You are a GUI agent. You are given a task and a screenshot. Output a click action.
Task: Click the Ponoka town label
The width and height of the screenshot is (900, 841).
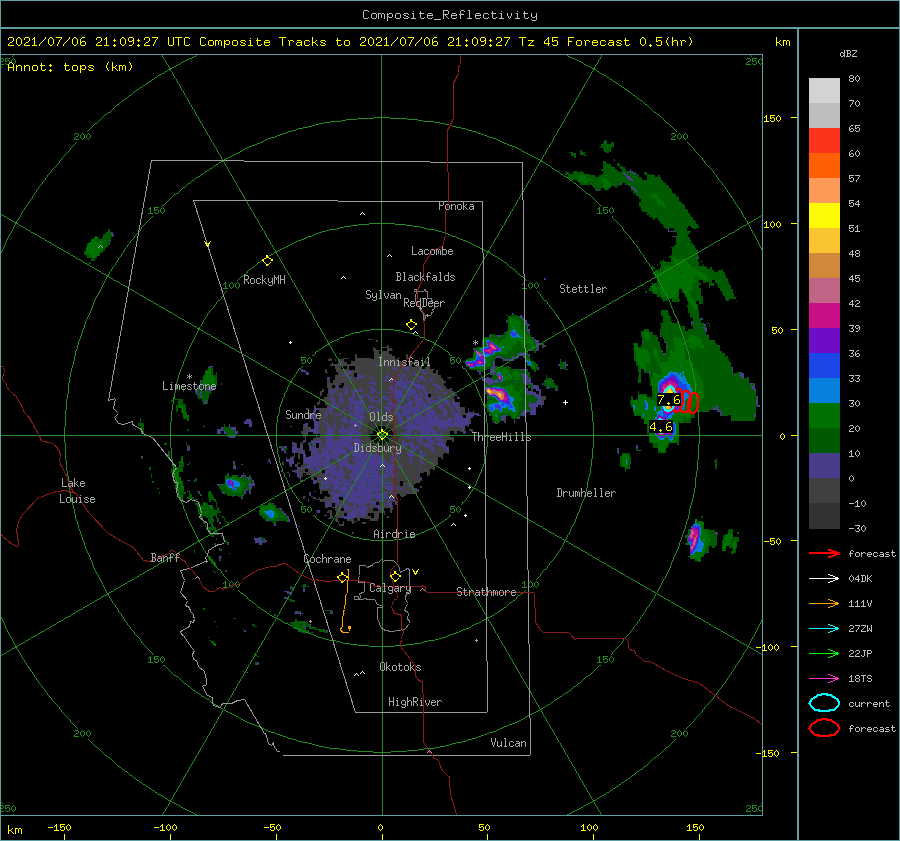tap(456, 206)
